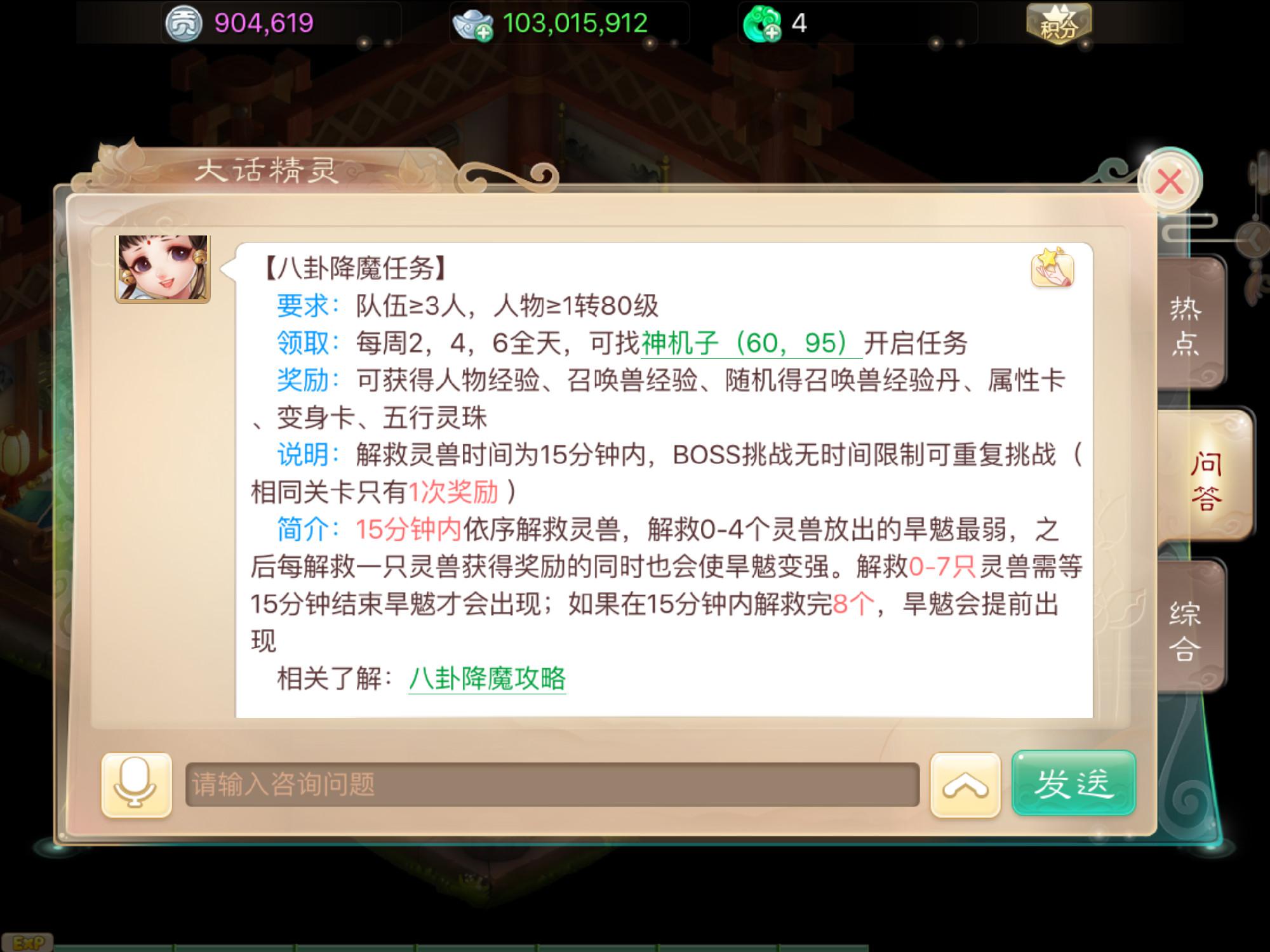Open the 综合 tab
The image size is (1270, 952).
1187,631
